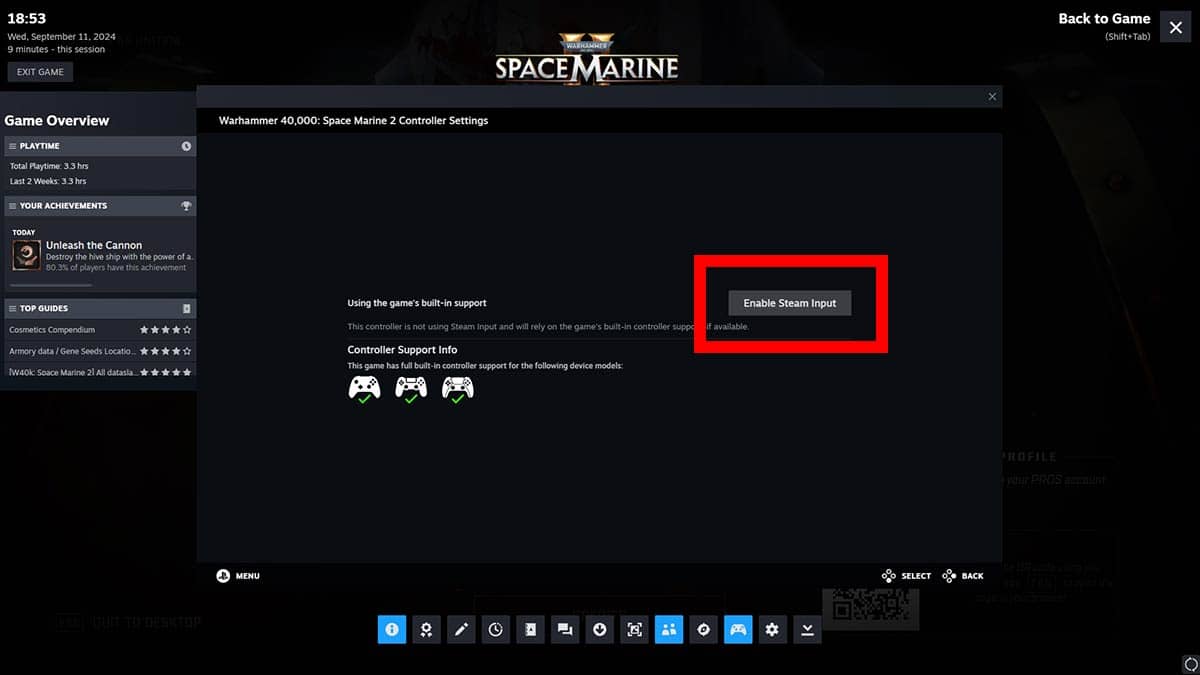Select the trophy icon on Your Achievements header
Image resolution: width=1200 pixels, height=675 pixels.
point(185,206)
